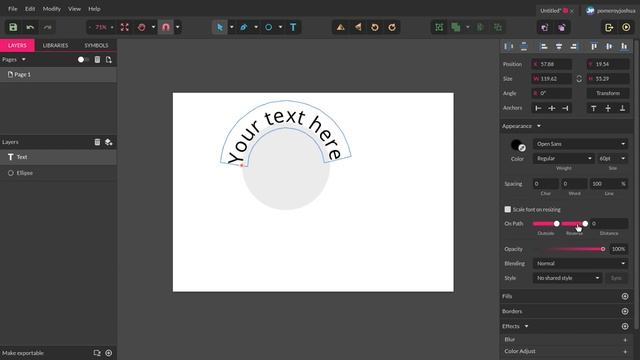
Task: Select the Pointer tool
Action: tap(220, 27)
